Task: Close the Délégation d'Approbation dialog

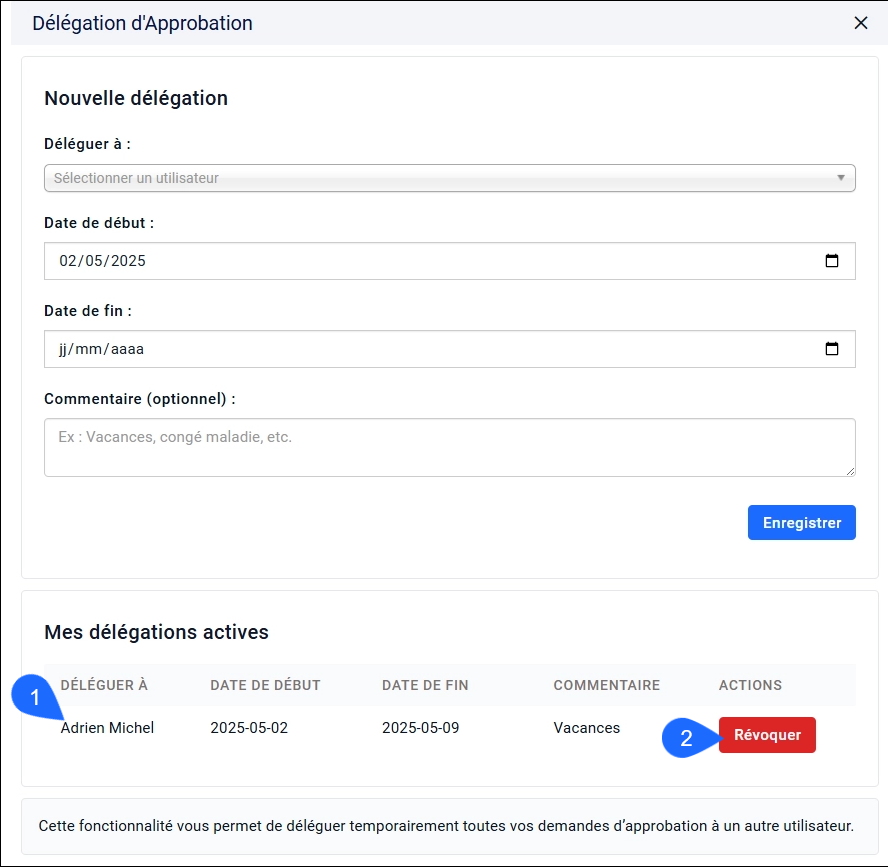Action: [860, 23]
